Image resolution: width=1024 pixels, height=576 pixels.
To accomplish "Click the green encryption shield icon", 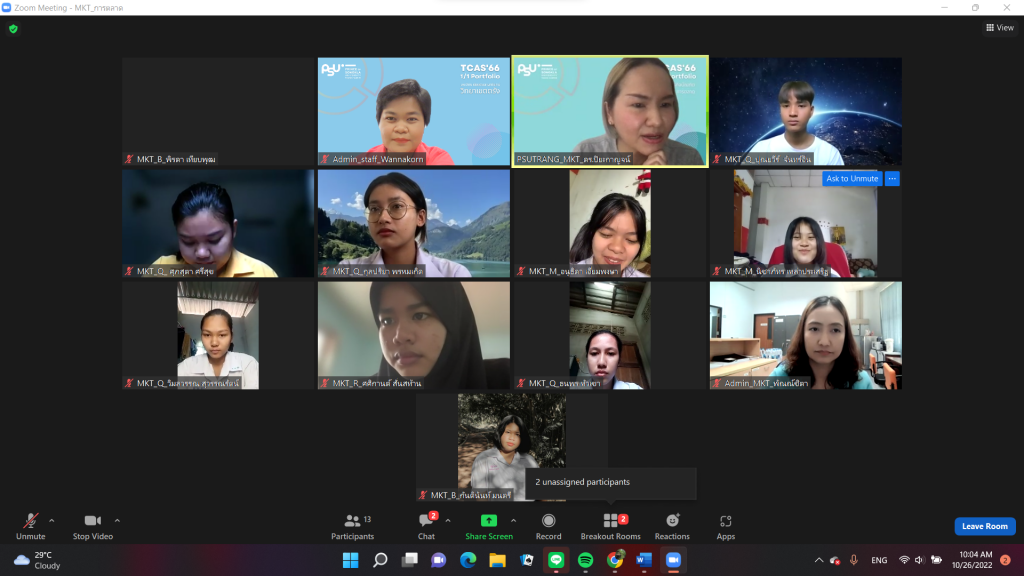I will (13, 29).
